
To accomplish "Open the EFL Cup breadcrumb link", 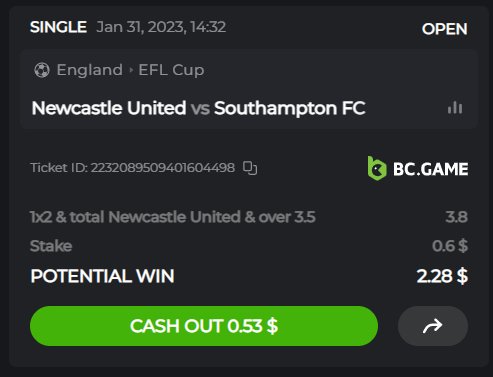I will [171, 70].
